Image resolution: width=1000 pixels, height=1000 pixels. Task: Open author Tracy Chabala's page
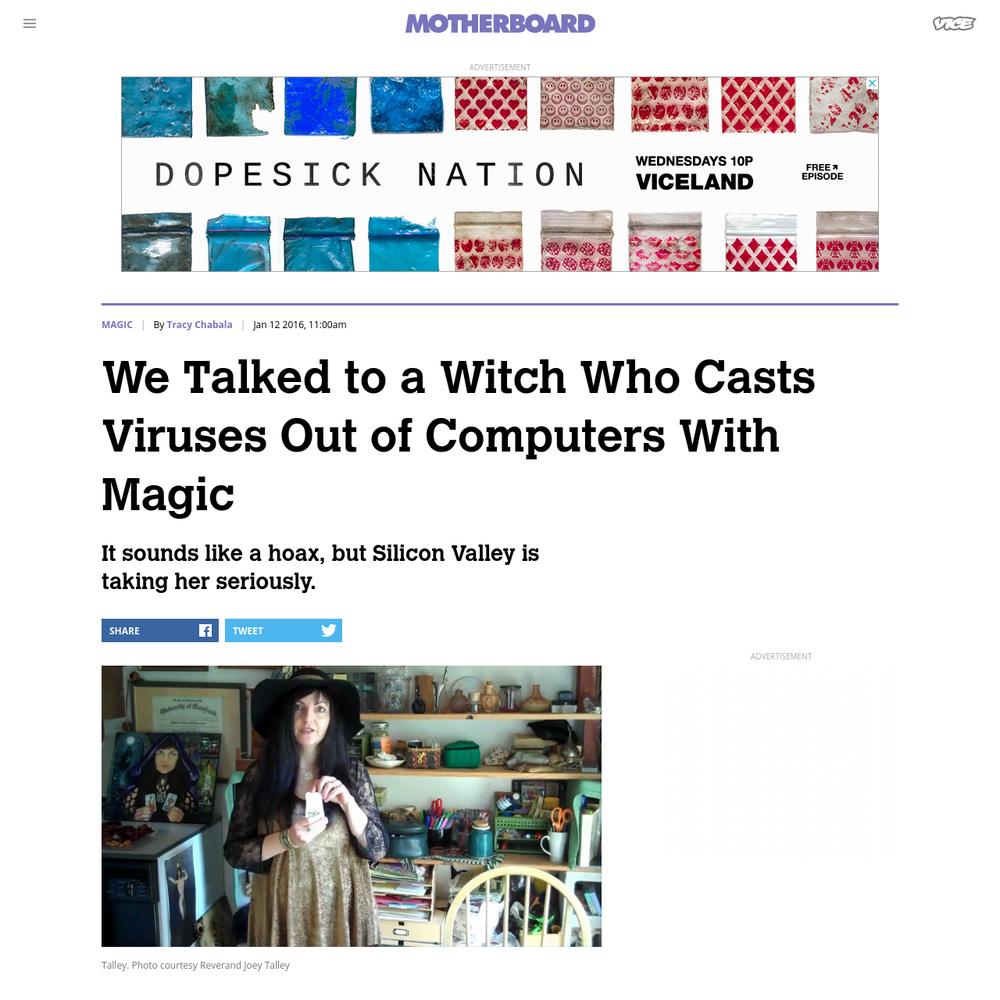click(199, 325)
